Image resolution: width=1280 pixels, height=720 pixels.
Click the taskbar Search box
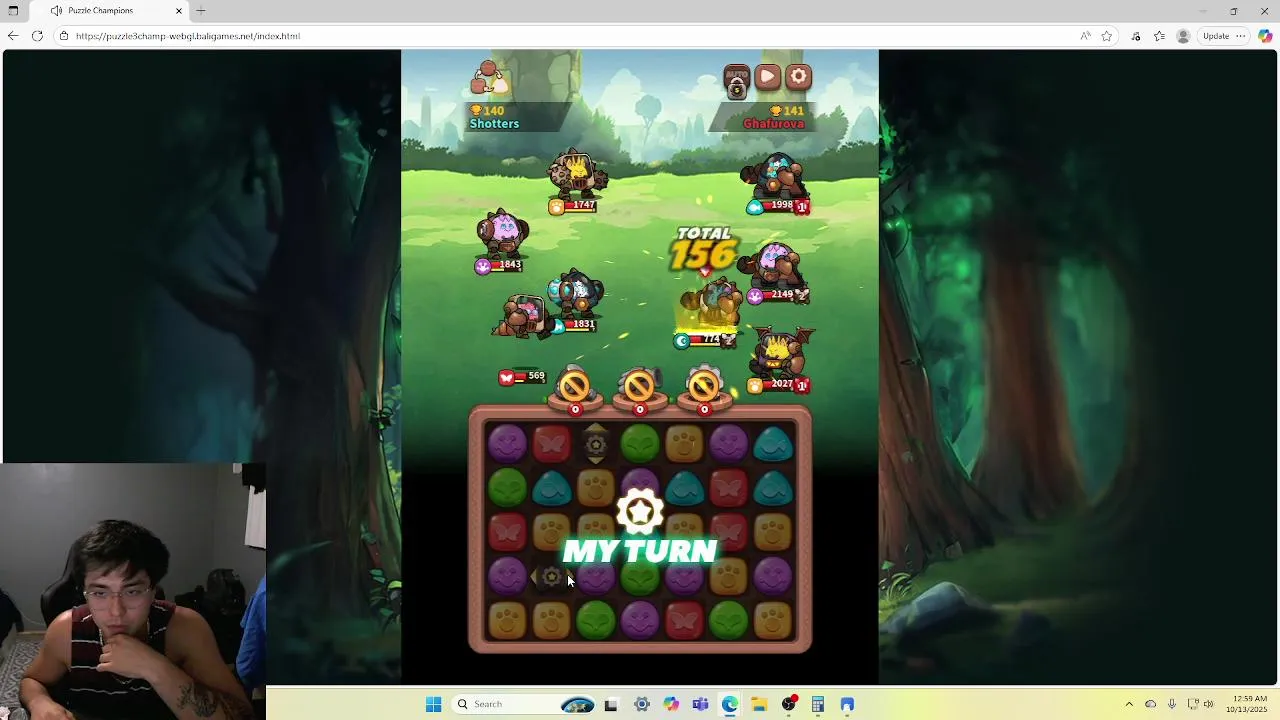525,704
